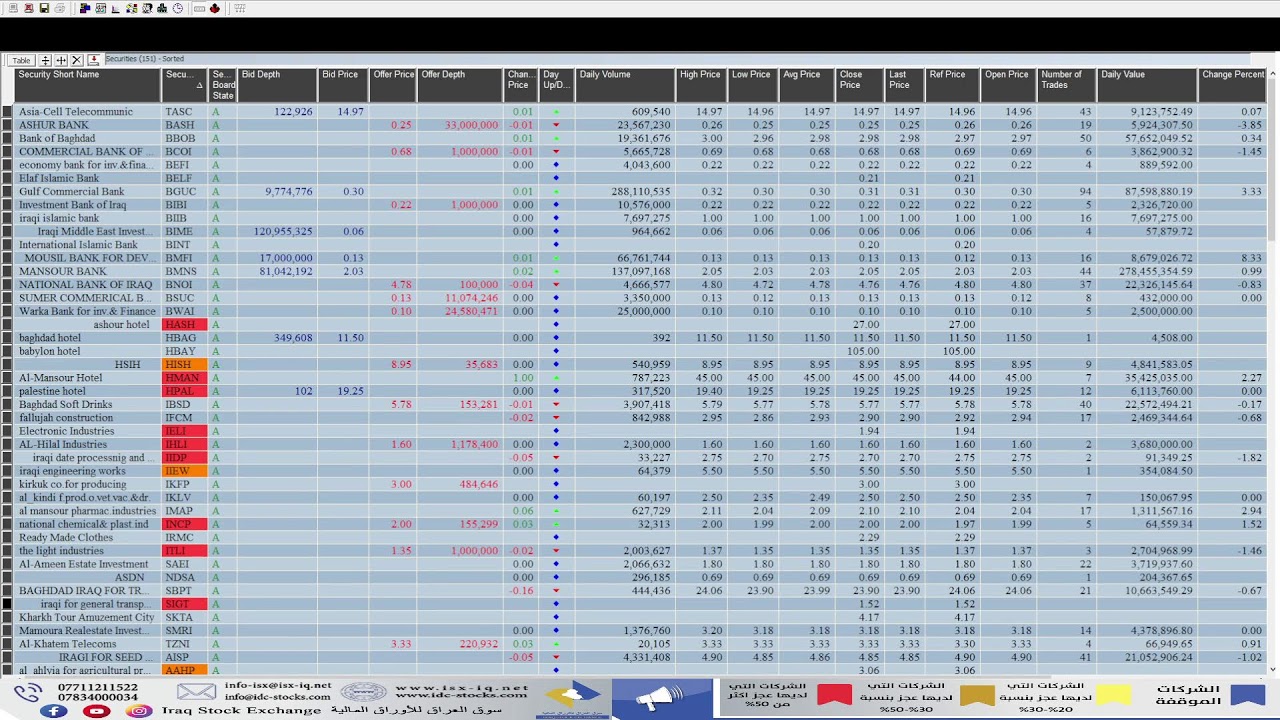This screenshot has width=1280, height=720.
Task: Click the red crossed-out monitor toolbar icon
Action: [29, 8]
